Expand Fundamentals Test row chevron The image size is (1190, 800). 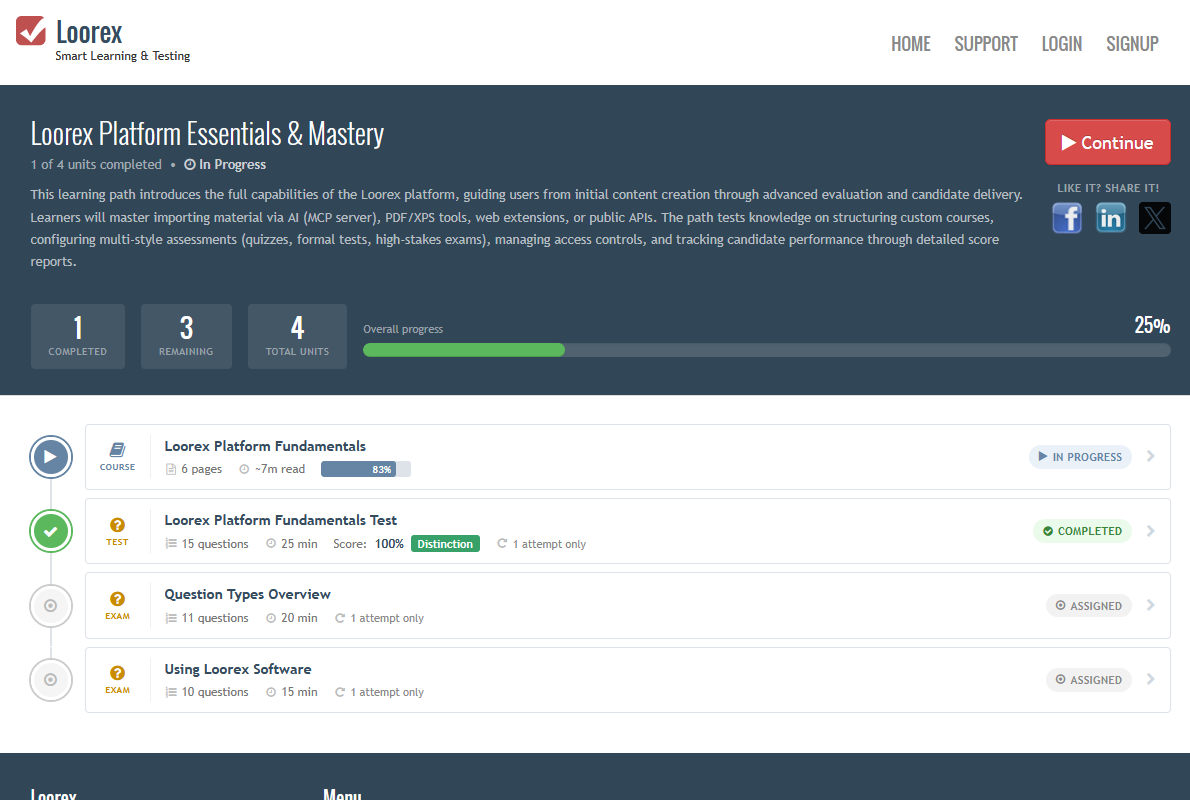click(1151, 531)
